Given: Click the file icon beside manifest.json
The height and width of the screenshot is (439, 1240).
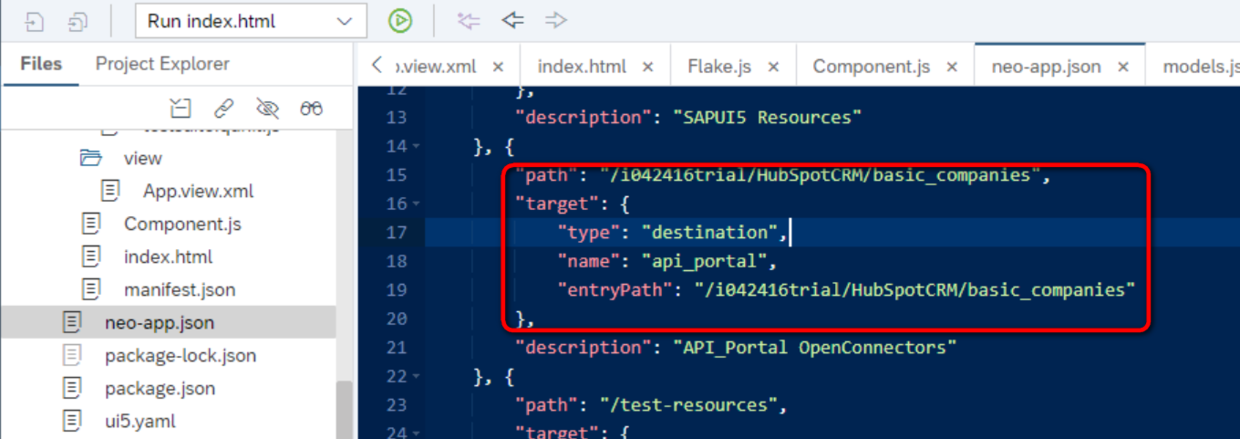Looking at the screenshot, I should coord(92,289).
